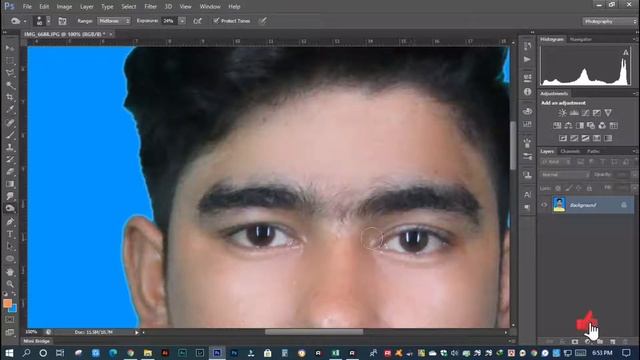Add a Levels adjustment
This screenshot has width=640, height=360.
pos(574,113)
